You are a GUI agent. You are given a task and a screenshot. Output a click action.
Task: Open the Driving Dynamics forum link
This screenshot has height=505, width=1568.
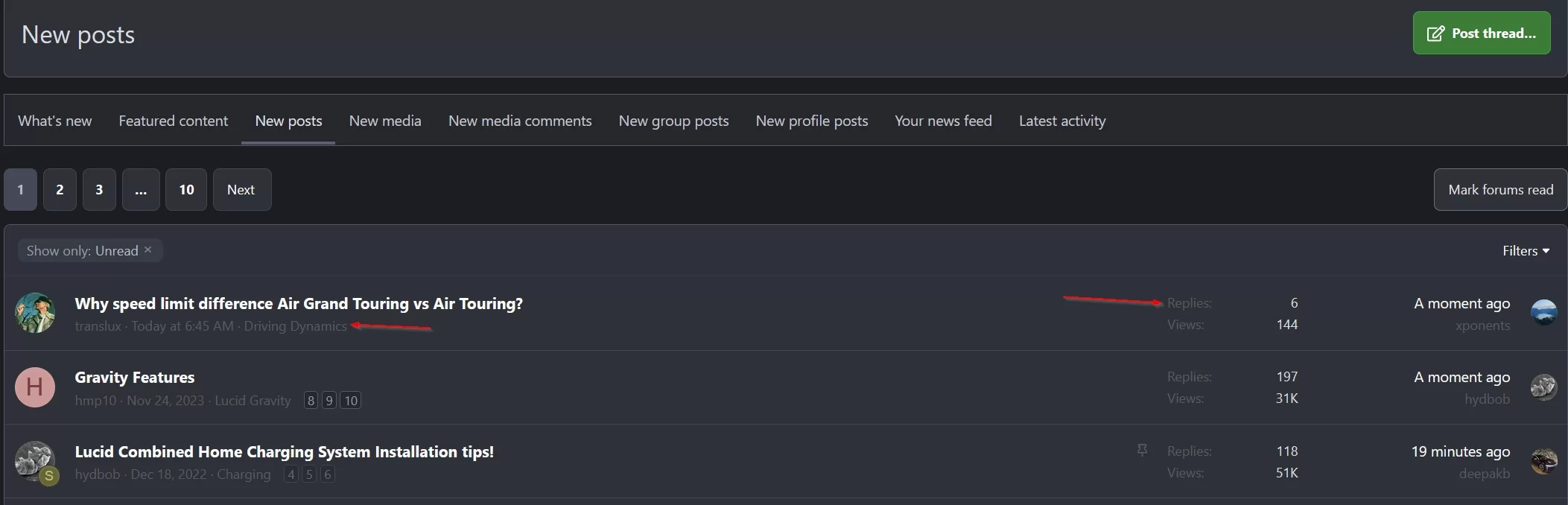click(x=295, y=326)
